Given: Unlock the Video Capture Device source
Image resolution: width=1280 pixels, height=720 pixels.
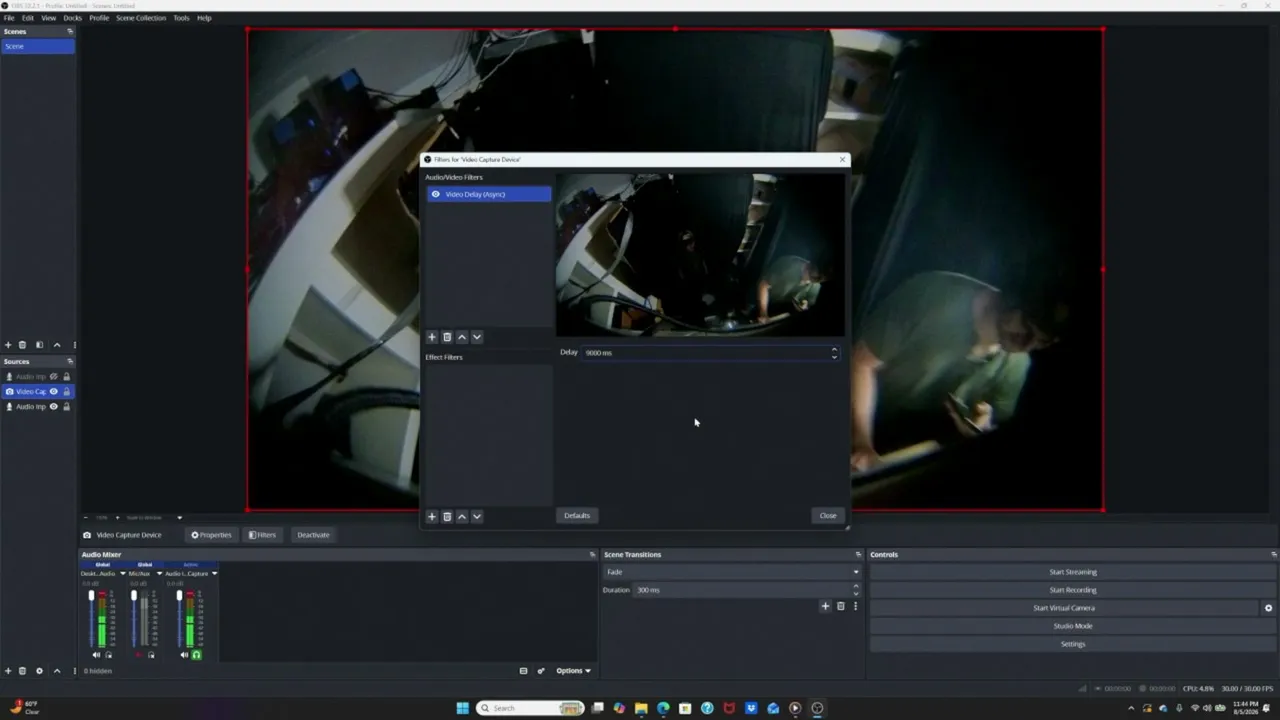Looking at the screenshot, I should pyautogui.click(x=67, y=392).
